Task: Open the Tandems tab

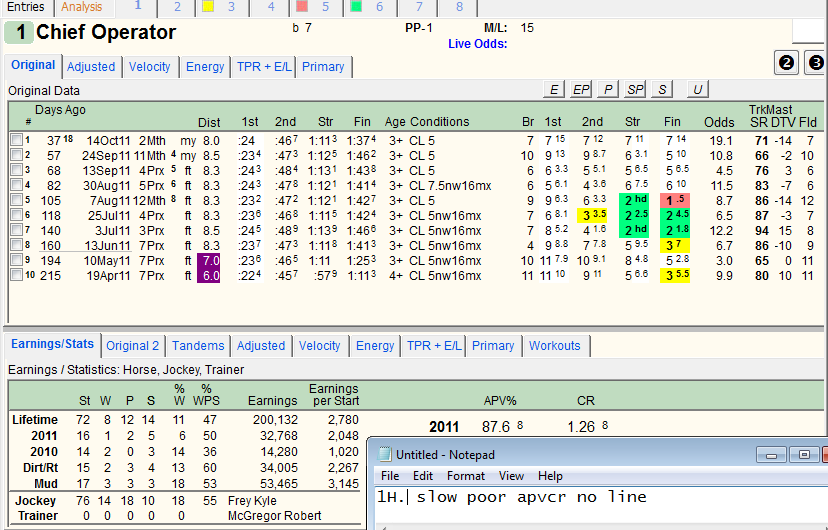Action: (x=198, y=346)
